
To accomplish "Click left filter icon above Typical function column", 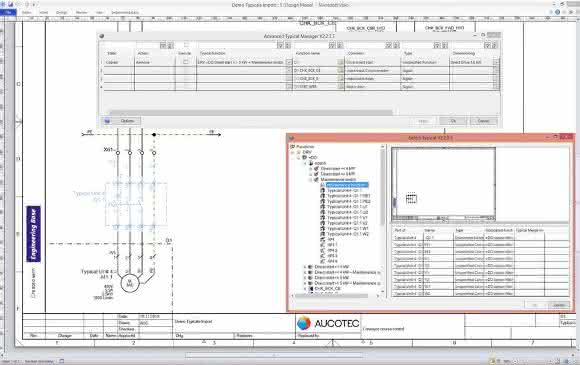I will pyautogui.click(x=280, y=45).
